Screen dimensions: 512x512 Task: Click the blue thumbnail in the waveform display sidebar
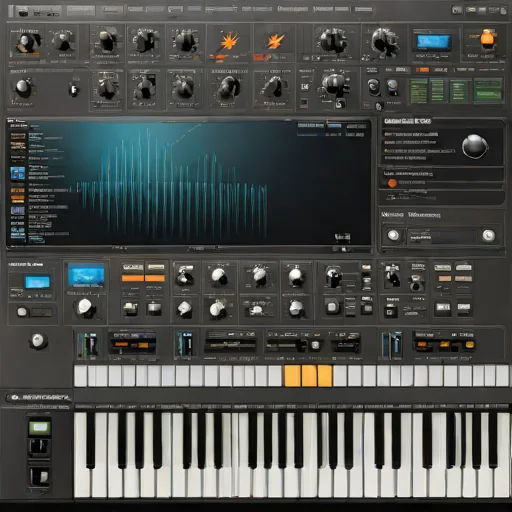pos(18,173)
